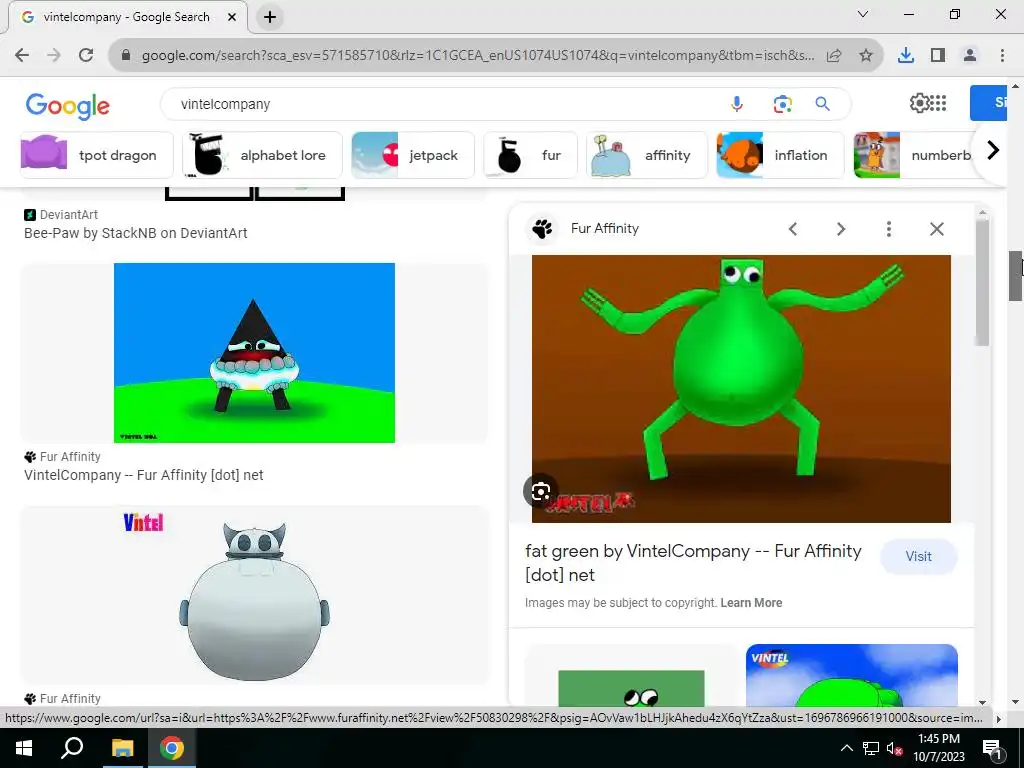Open Bee-Paw by StackNB DeviantArt result

pyautogui.click(x=136, y=233)
